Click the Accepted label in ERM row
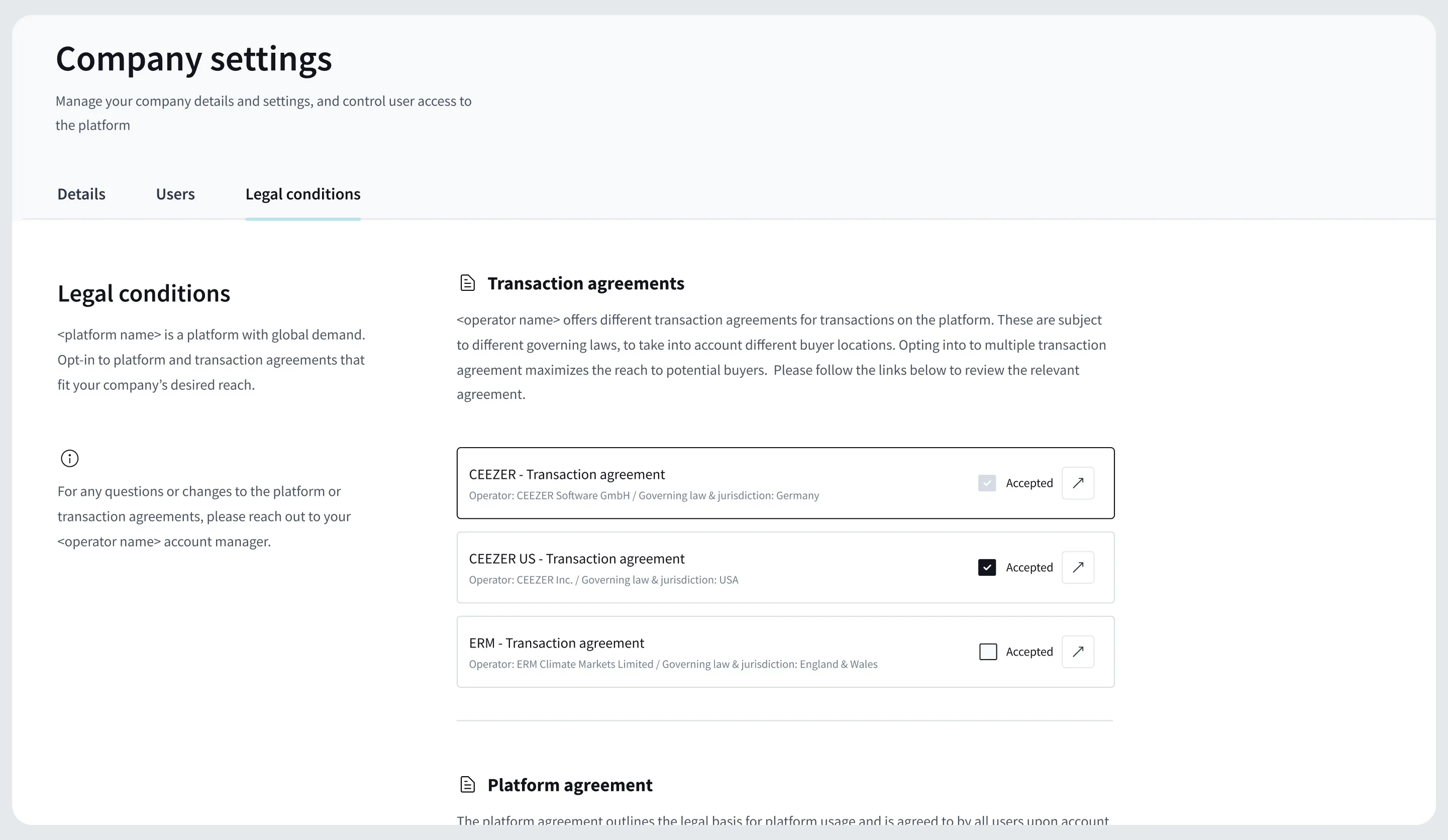This screenshot has height=840, width=1448. click(1029, 652)
